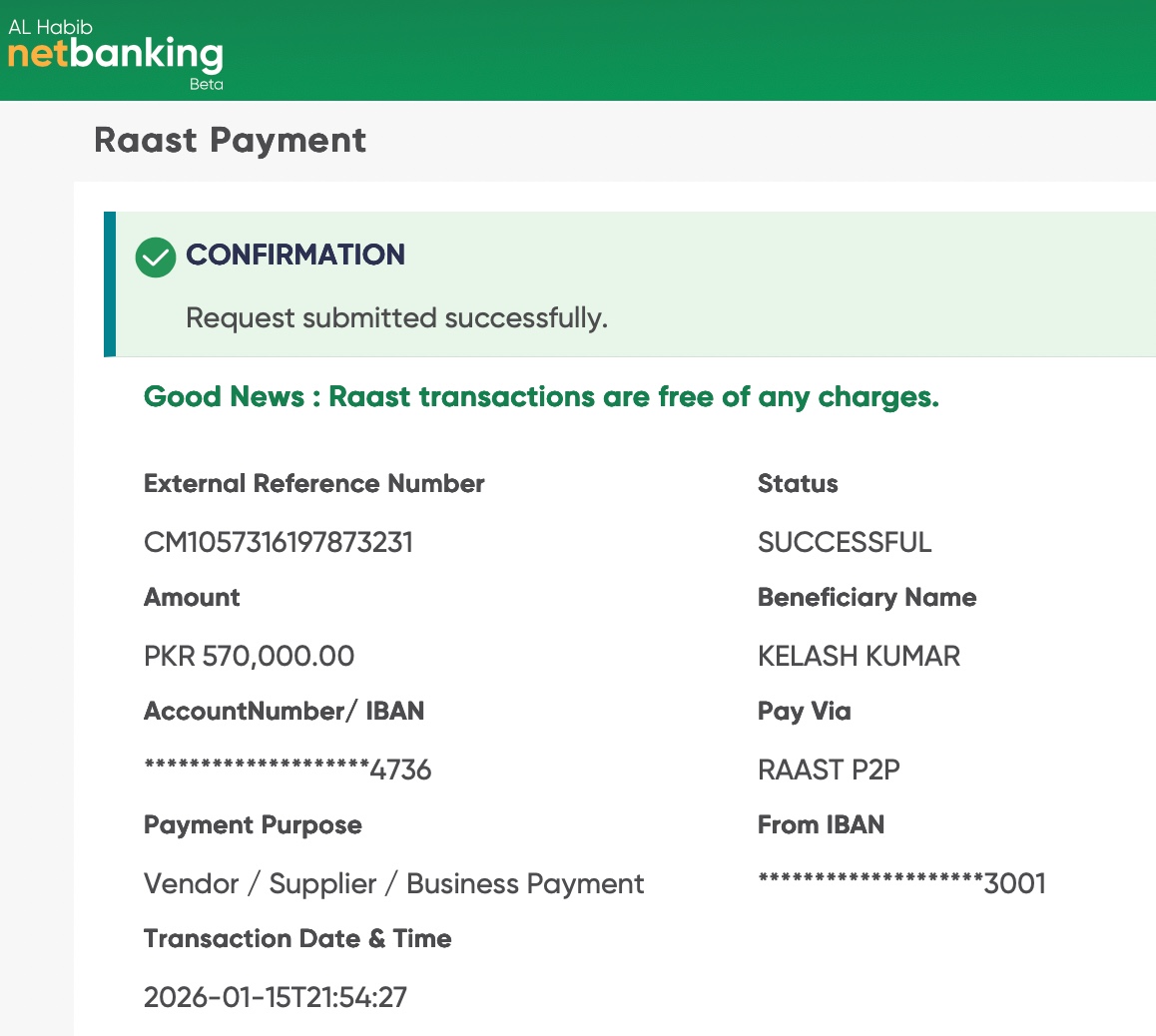Click the Amount field label
This screenshot has width=1156, height=1036.
tap(192, 598)
